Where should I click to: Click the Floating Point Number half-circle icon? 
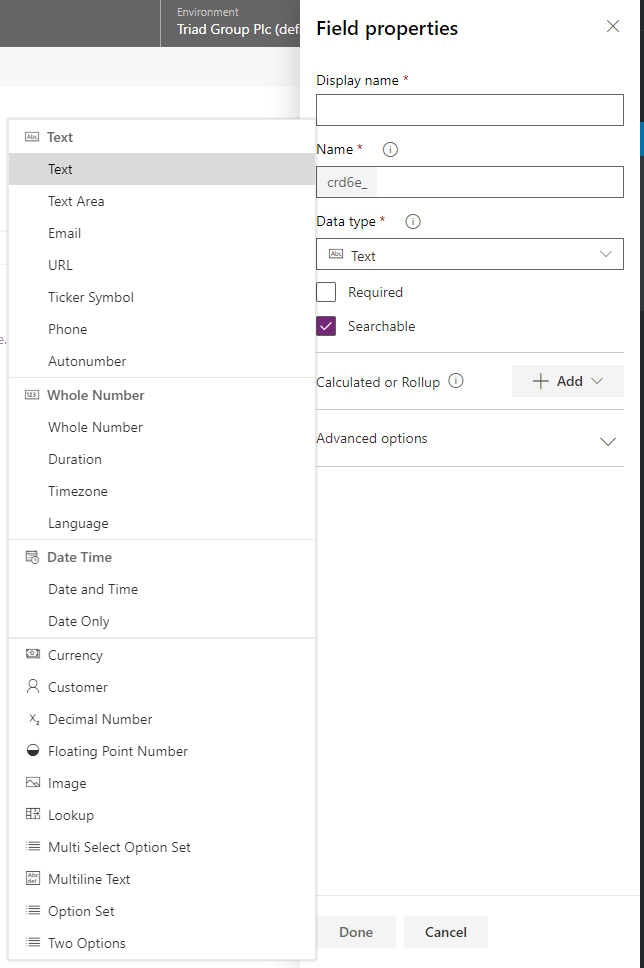coord(33,751)
